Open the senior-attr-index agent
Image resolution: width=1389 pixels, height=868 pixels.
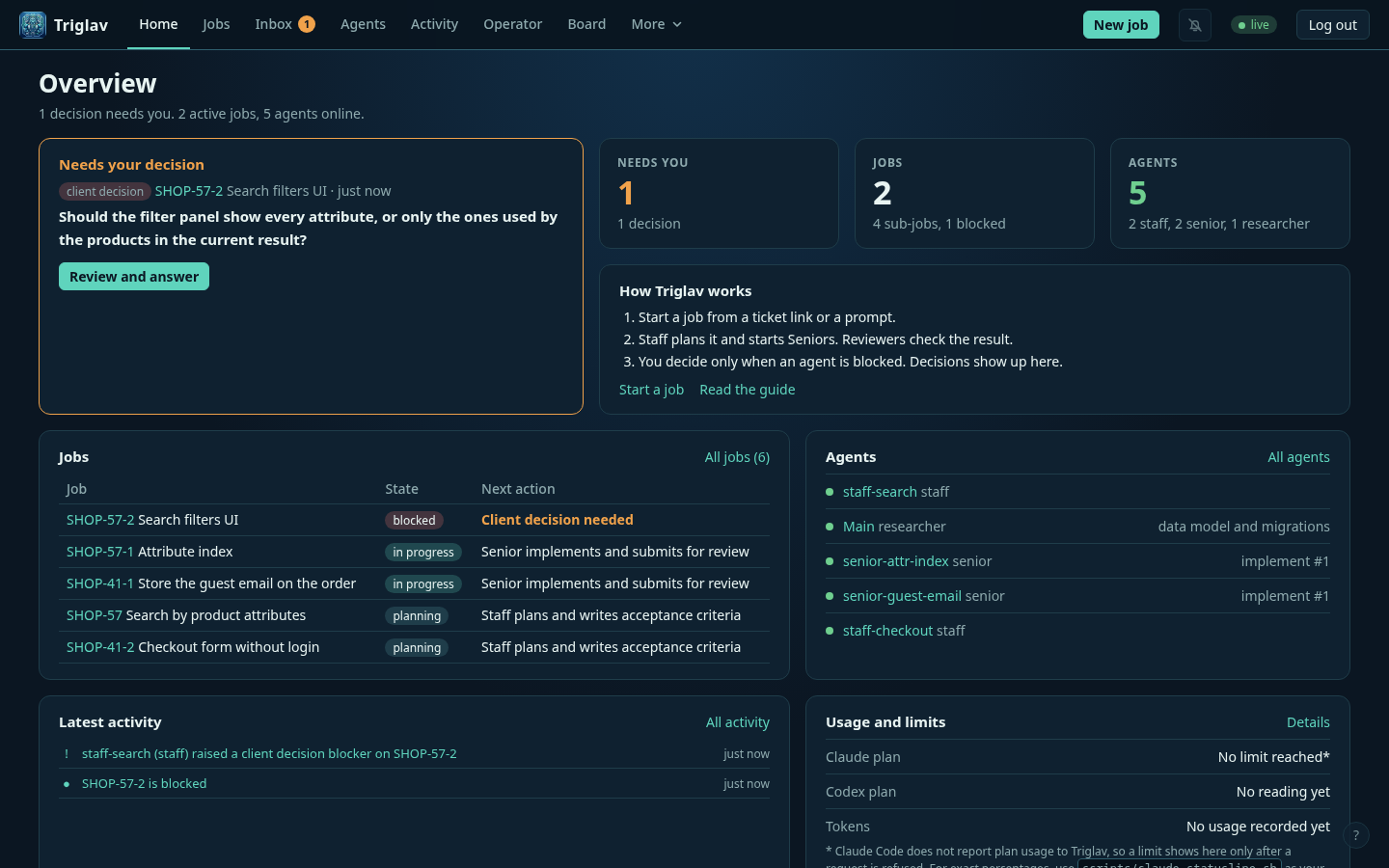tap(896, 561)
